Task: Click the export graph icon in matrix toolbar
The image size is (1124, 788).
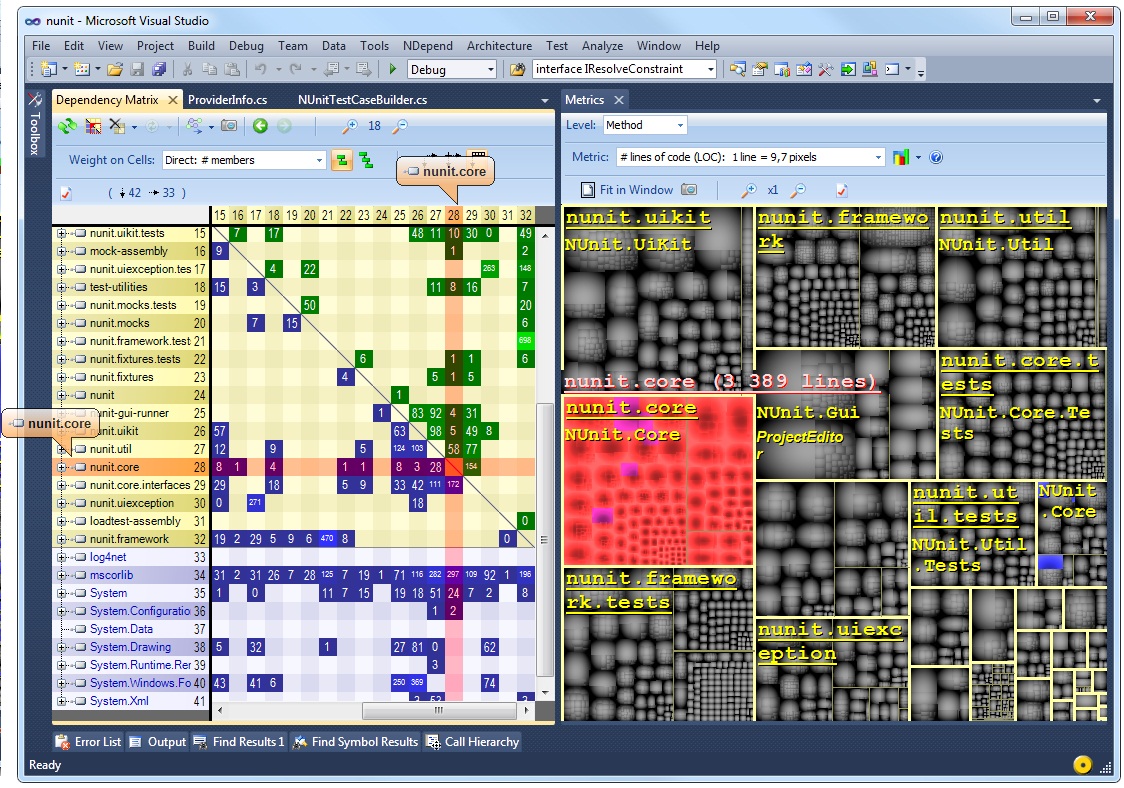Action: click(194, 126)
